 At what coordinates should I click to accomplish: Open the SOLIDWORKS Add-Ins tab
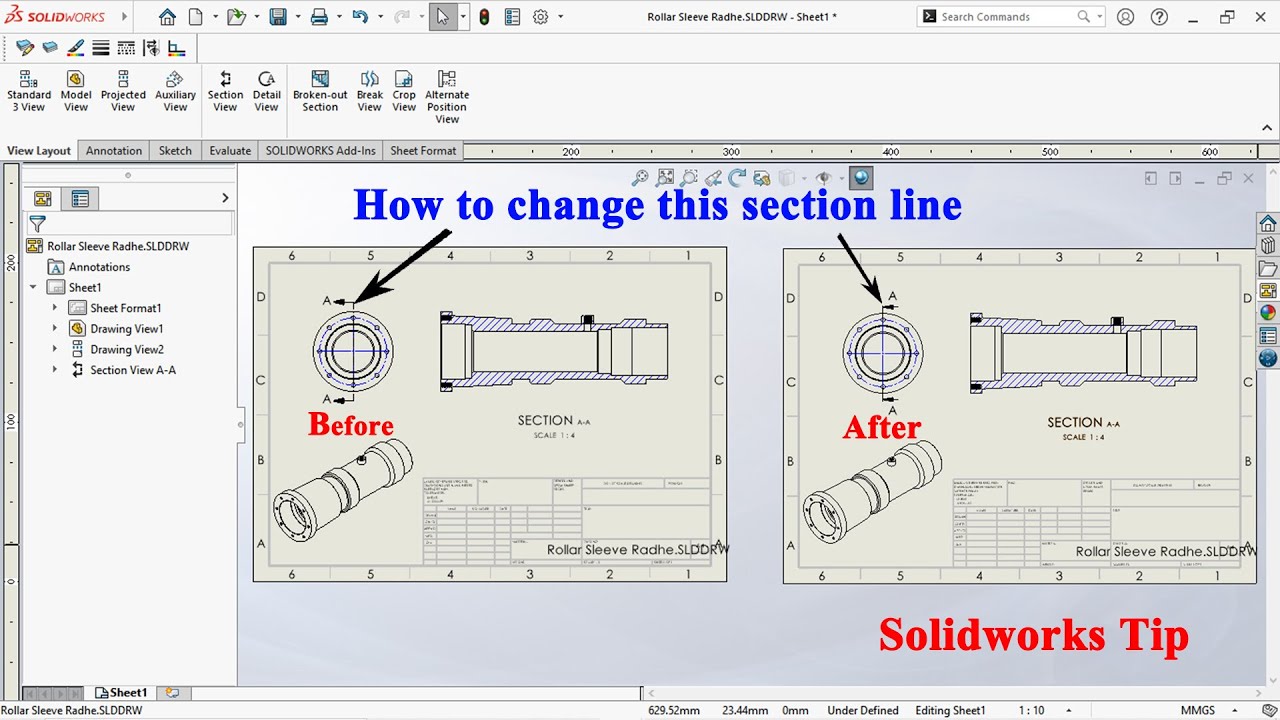[x=320, y=151]
